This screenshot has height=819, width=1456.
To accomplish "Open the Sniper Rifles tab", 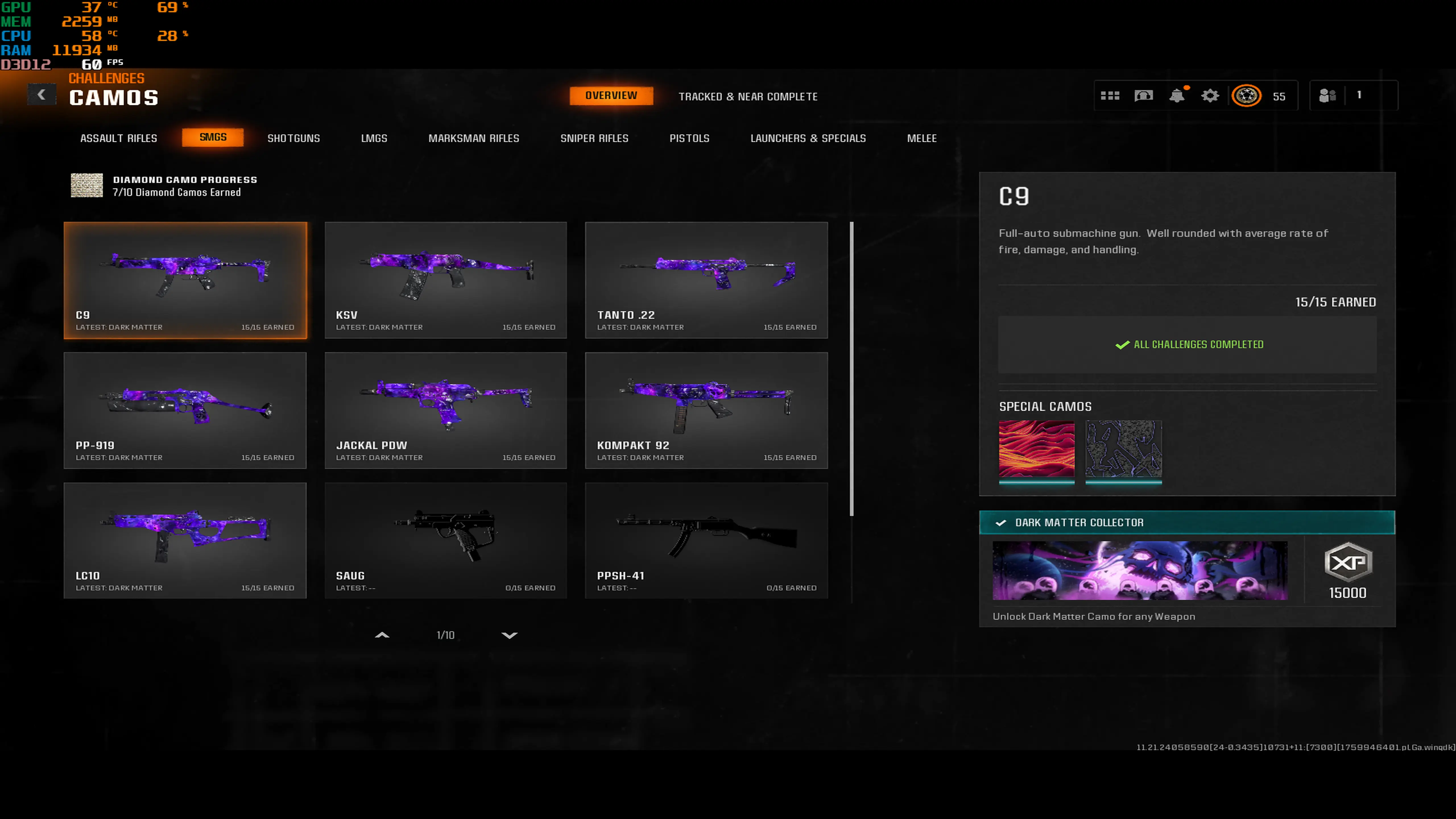I will (594, 138).
